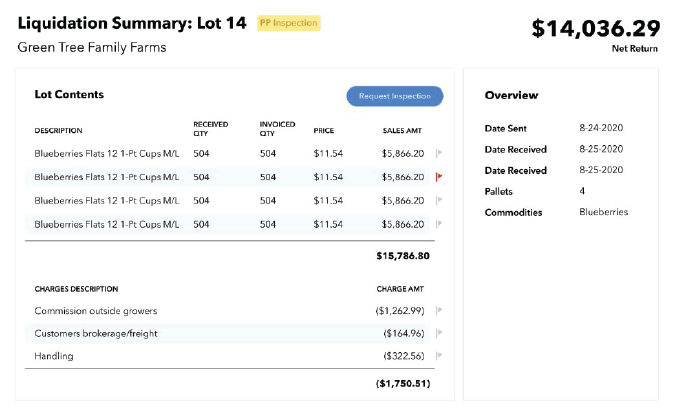The width and height of the screenshot is (676, 414).
Task: Click the ($1,750.51) charges total
Action: click(x=403, y=383)
